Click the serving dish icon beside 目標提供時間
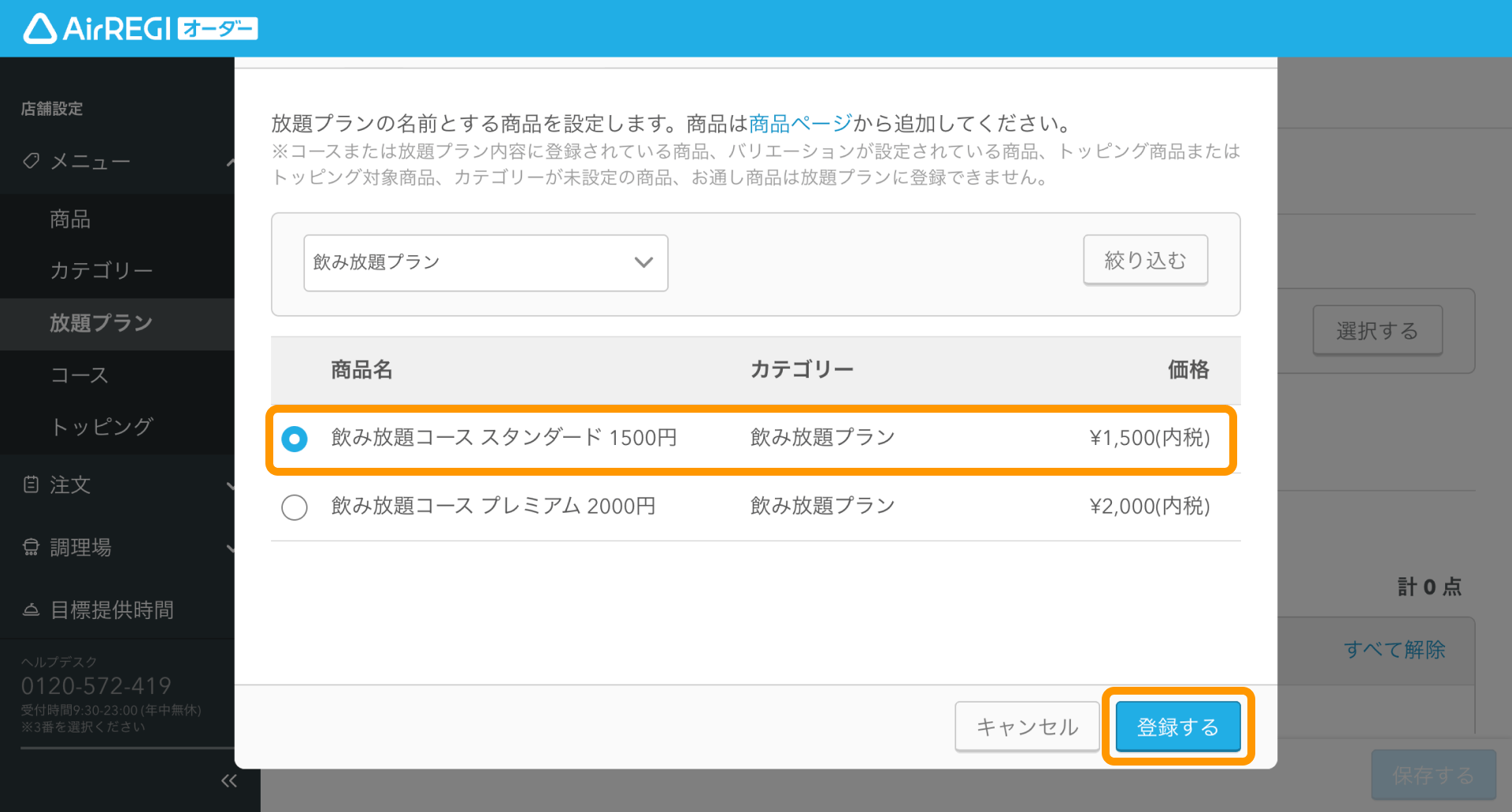The width and height of the screenshot is (1512, 812). pyautogui.click(x=31, y=609)
